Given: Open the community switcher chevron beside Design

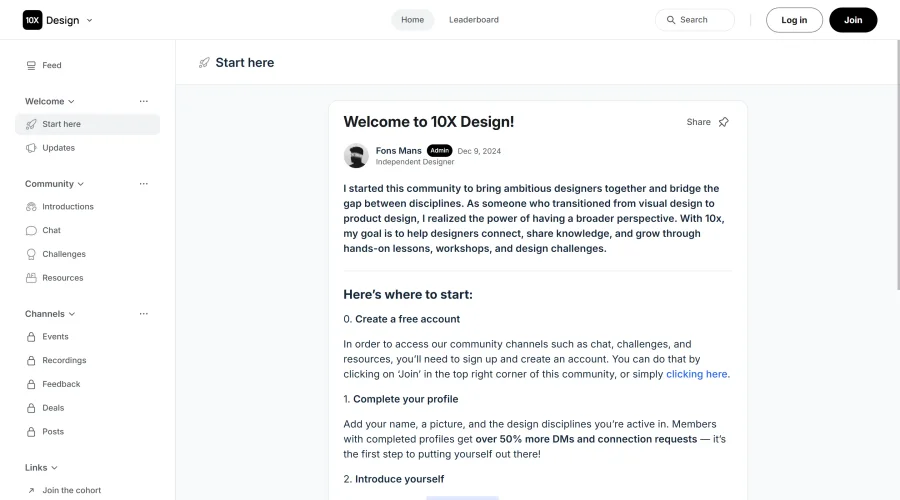Looking at the screenshot, I should coord(90,20).
